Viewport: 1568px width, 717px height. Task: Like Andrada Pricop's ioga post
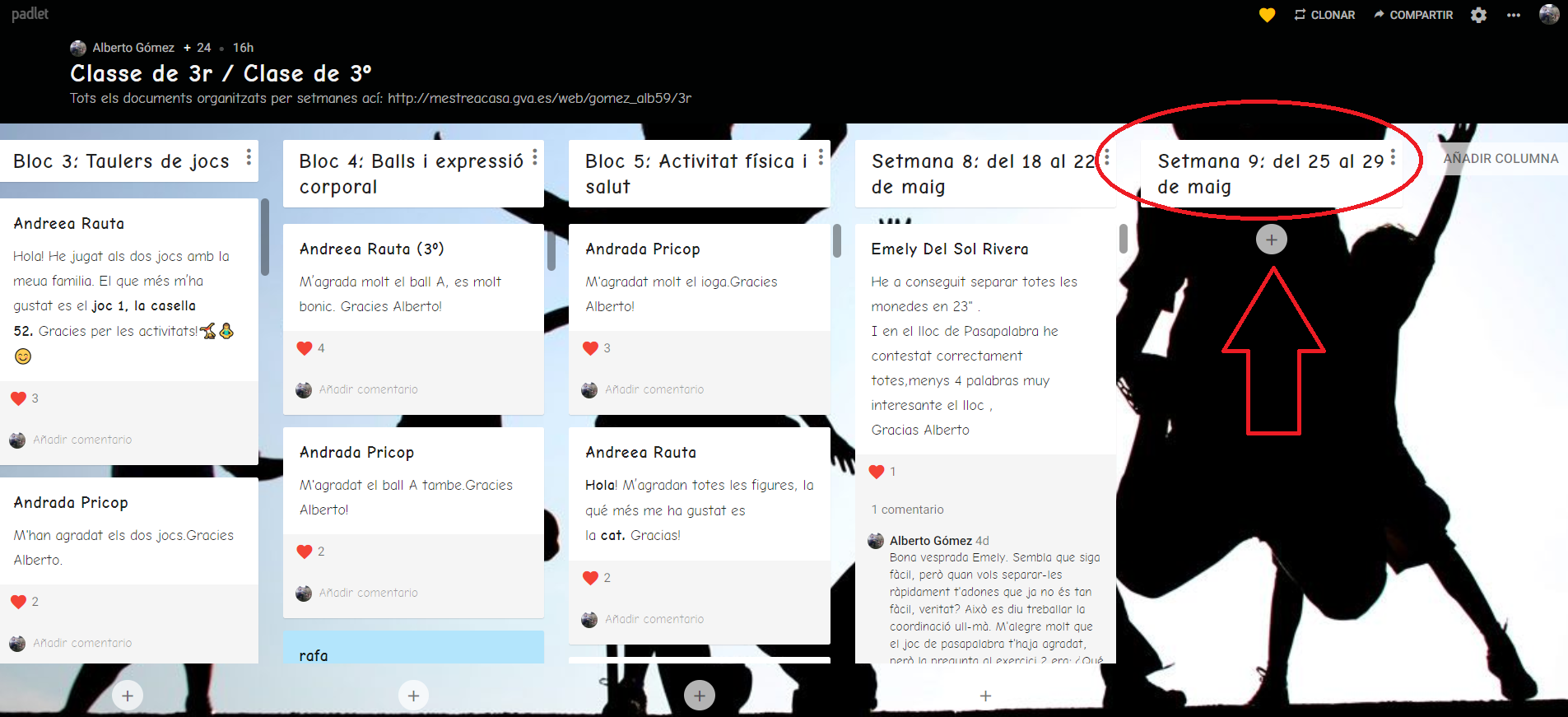590,348
